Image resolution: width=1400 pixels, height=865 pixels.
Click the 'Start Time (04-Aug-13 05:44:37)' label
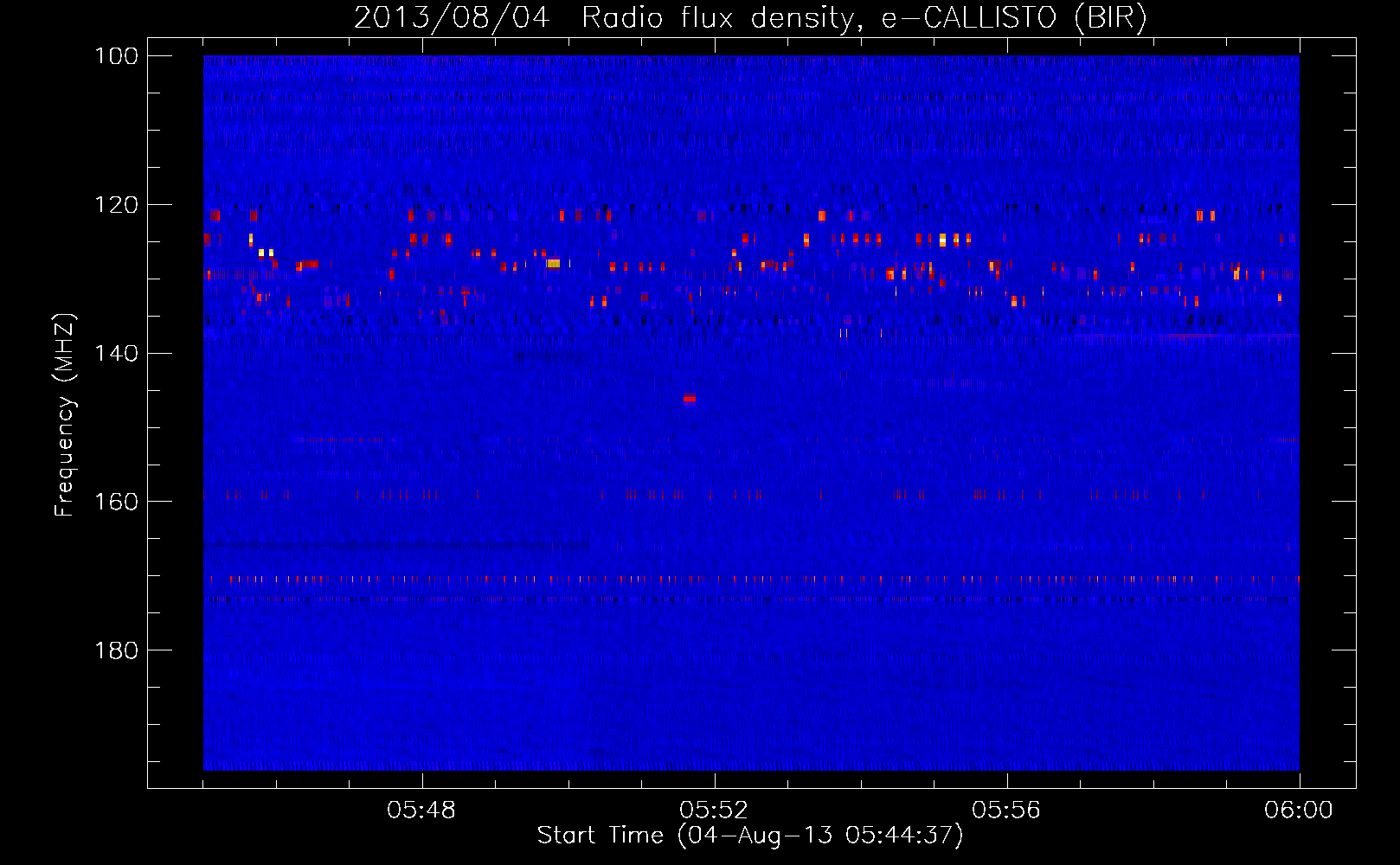tap(750, 836)
